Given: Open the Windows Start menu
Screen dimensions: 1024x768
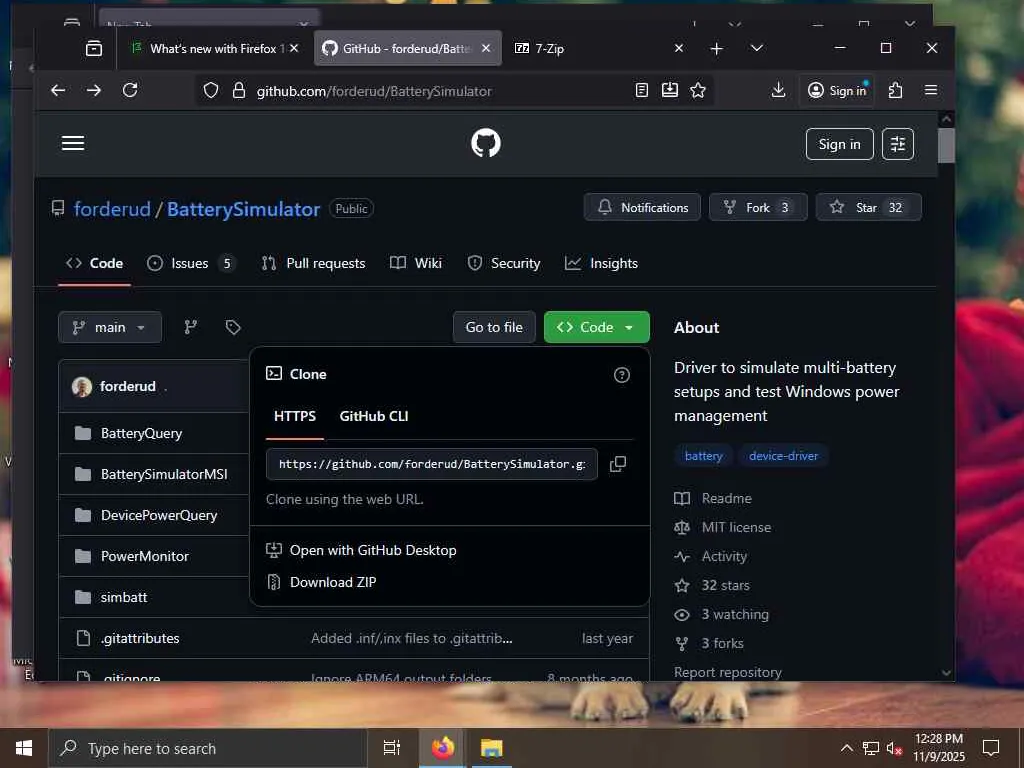Looking at the screenshot, I should [24, 748].
